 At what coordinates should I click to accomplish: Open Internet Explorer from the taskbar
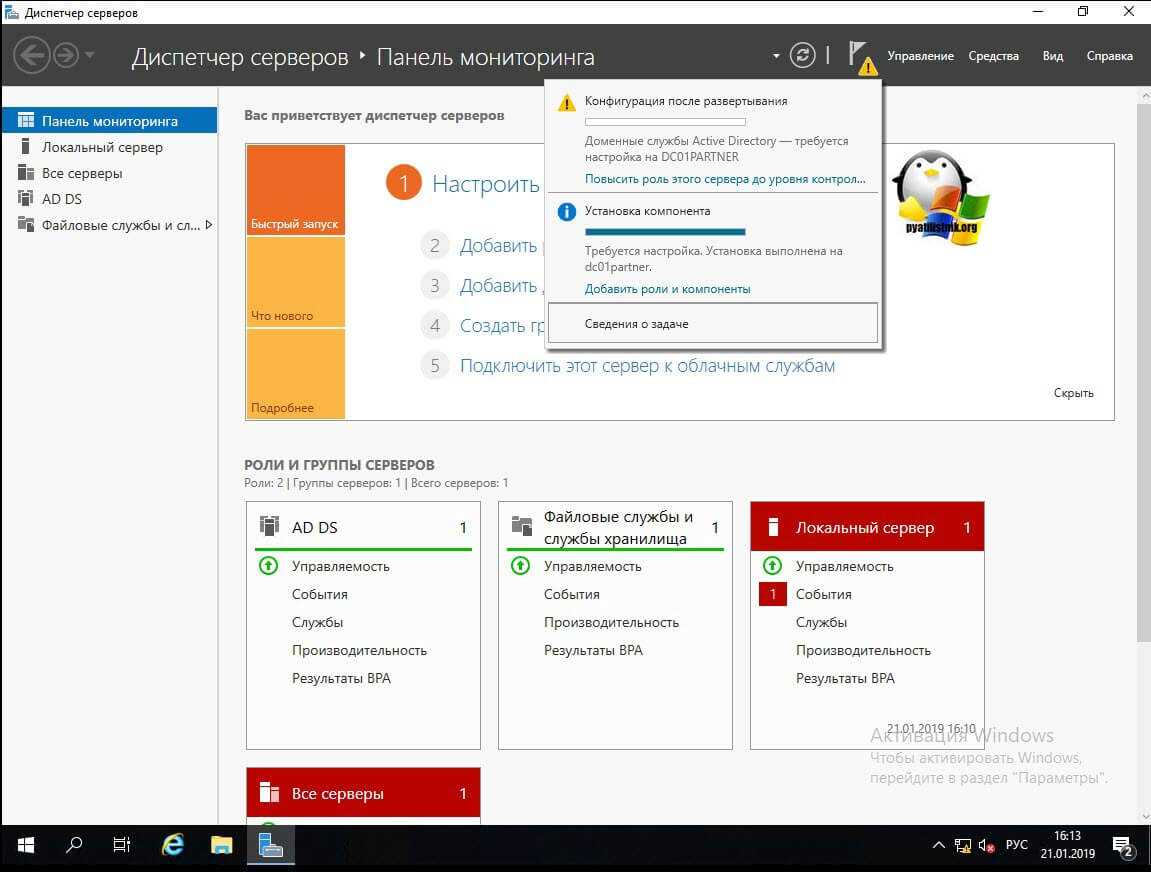[173, 845]
